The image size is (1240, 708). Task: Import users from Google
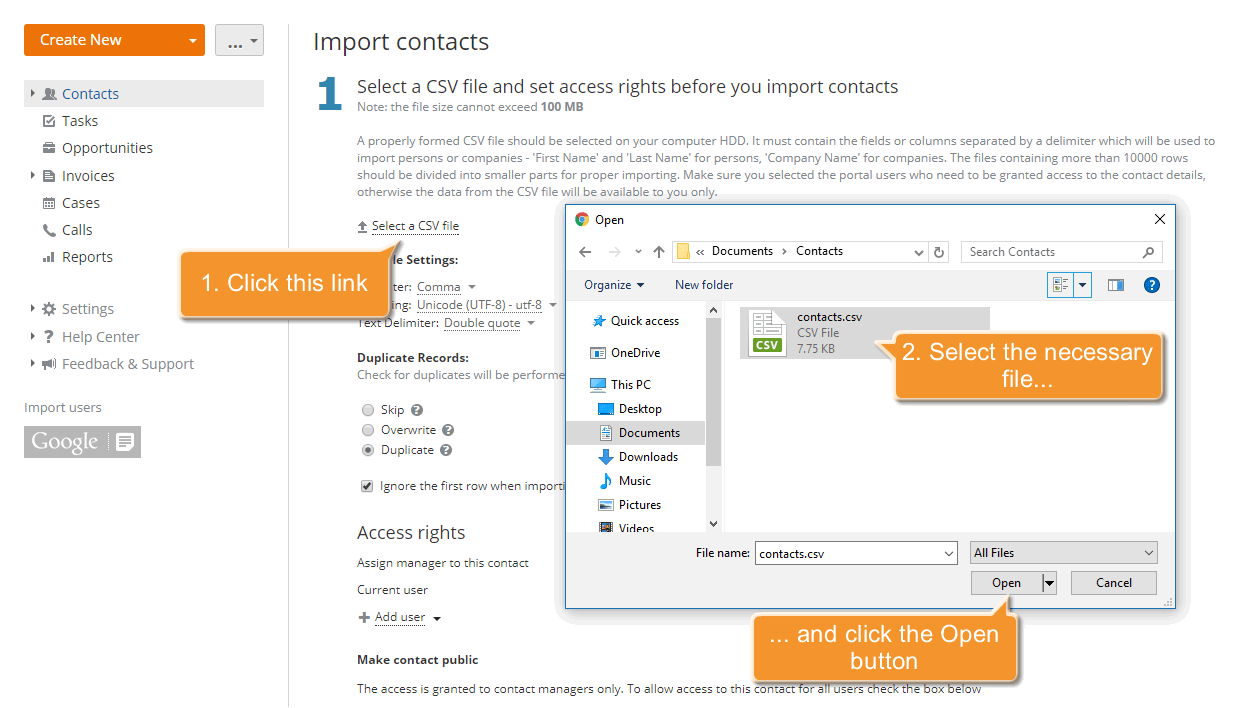(82, 441)
